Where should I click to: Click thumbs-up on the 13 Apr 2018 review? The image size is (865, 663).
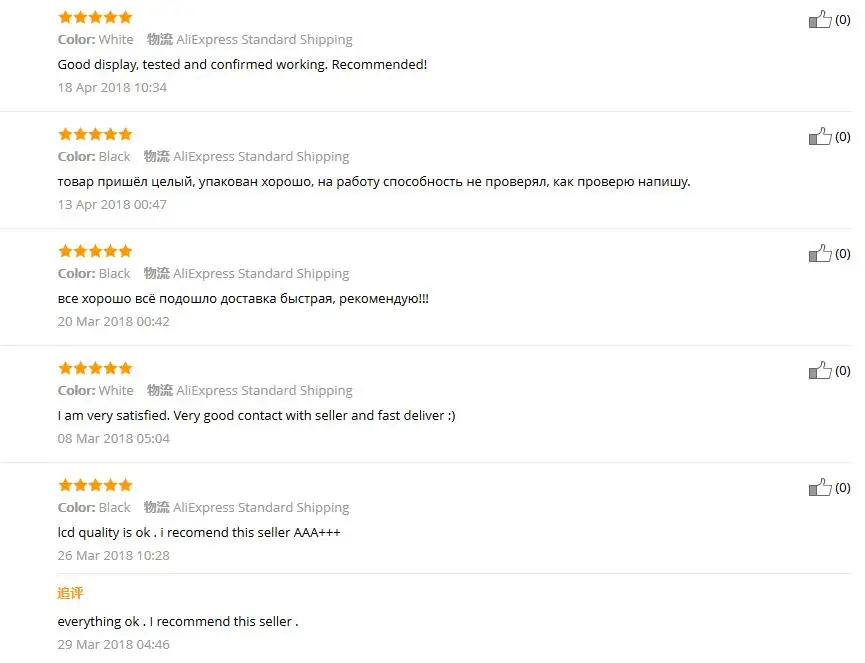pos(820,137)
